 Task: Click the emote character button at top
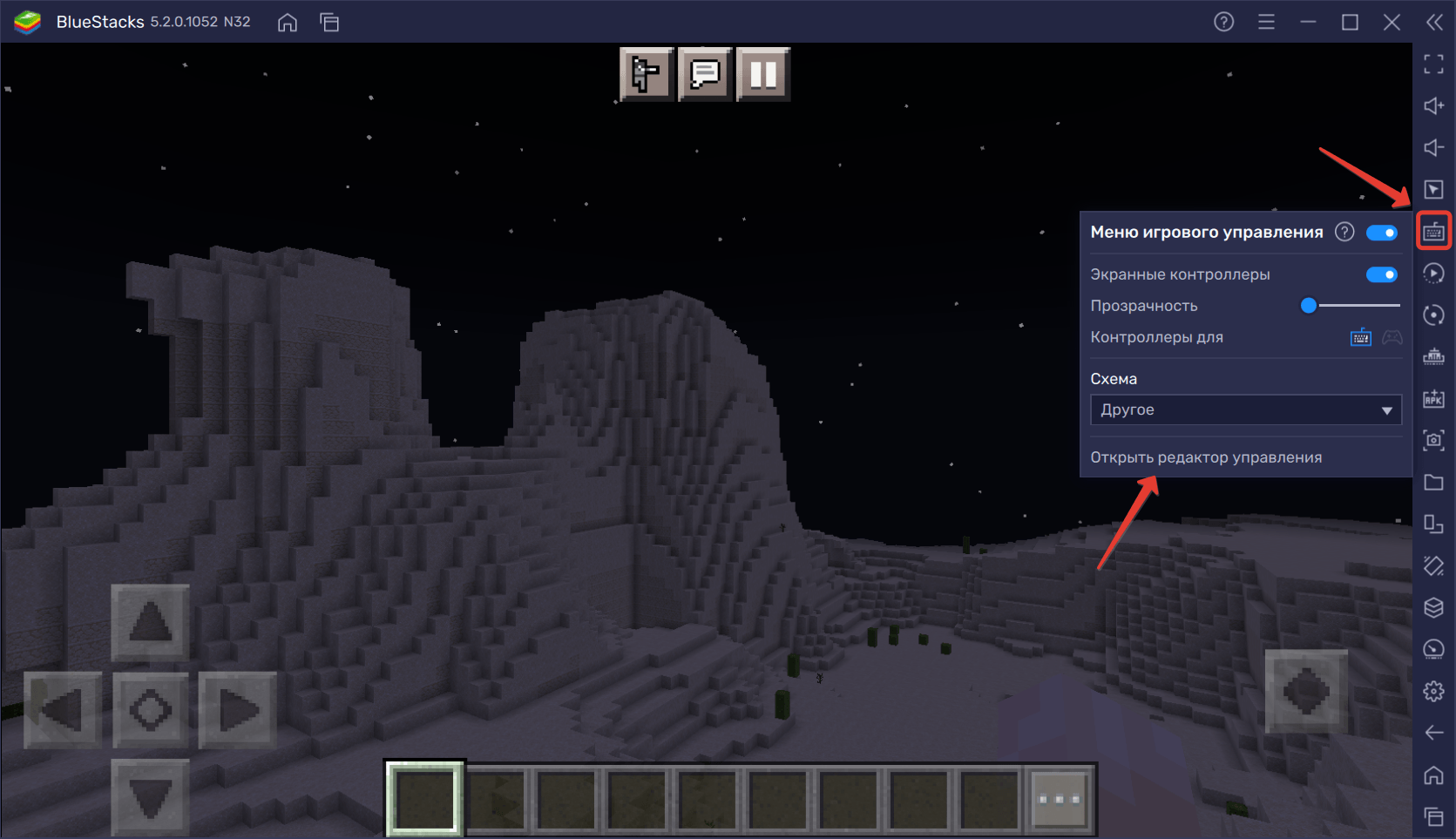click(646, 74)
